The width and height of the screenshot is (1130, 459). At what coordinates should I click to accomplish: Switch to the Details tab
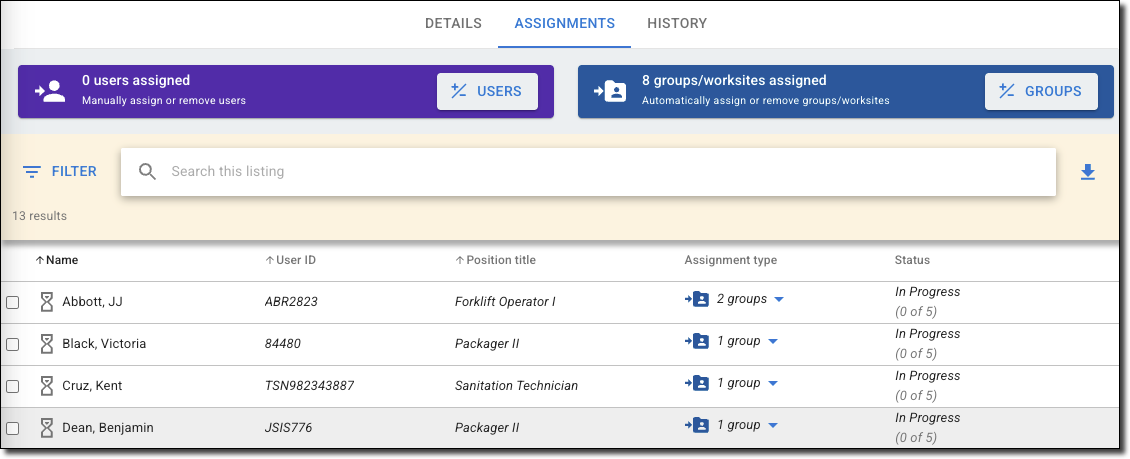click(453, 23)
